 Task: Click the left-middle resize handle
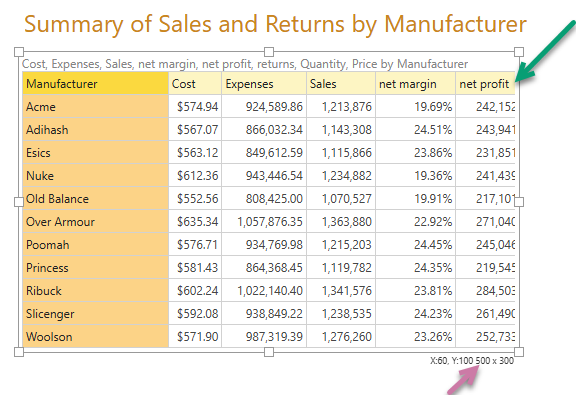(x=19, y=202)
